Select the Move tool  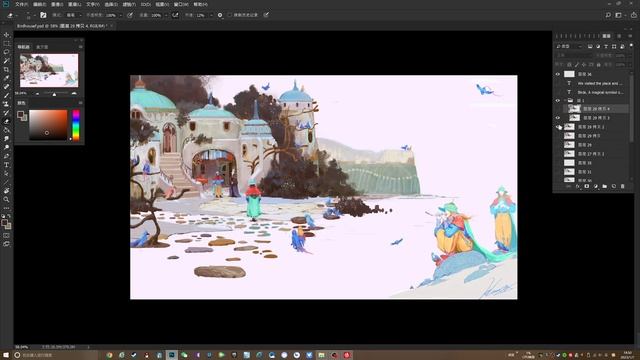coord(6,35)
